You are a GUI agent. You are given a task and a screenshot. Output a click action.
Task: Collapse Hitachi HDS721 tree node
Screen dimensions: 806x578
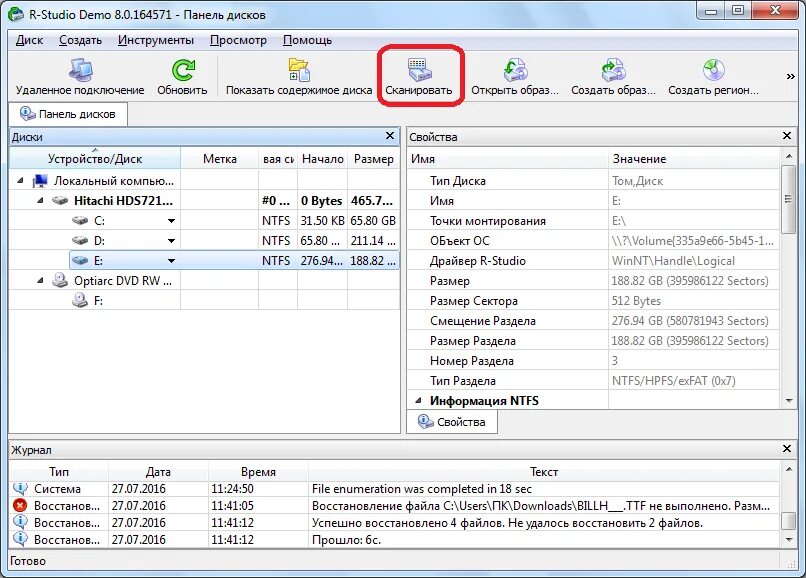[x=40, y=201]
